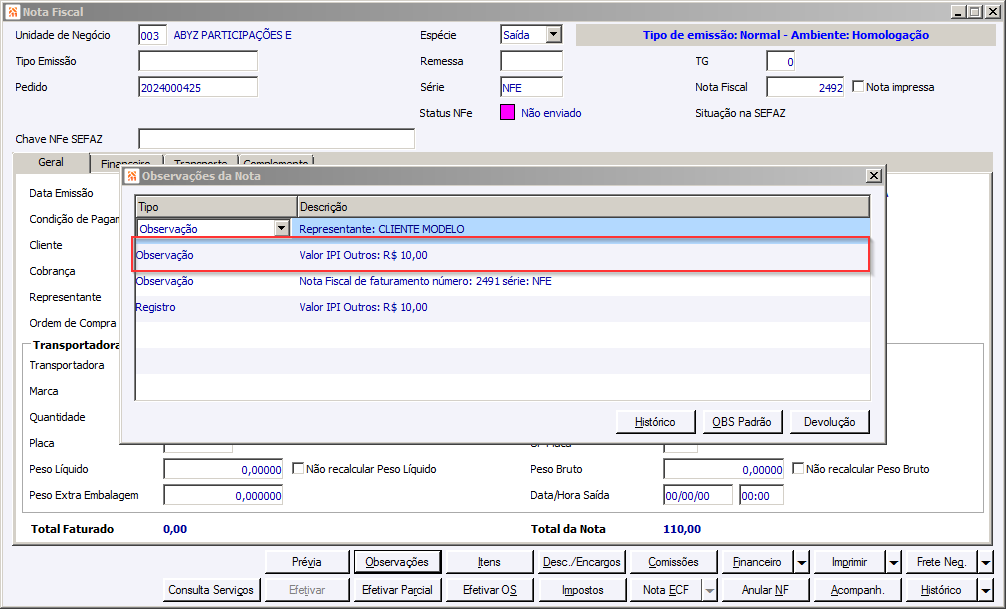Switch to the Financeiro tab

[x=126, y=163]
